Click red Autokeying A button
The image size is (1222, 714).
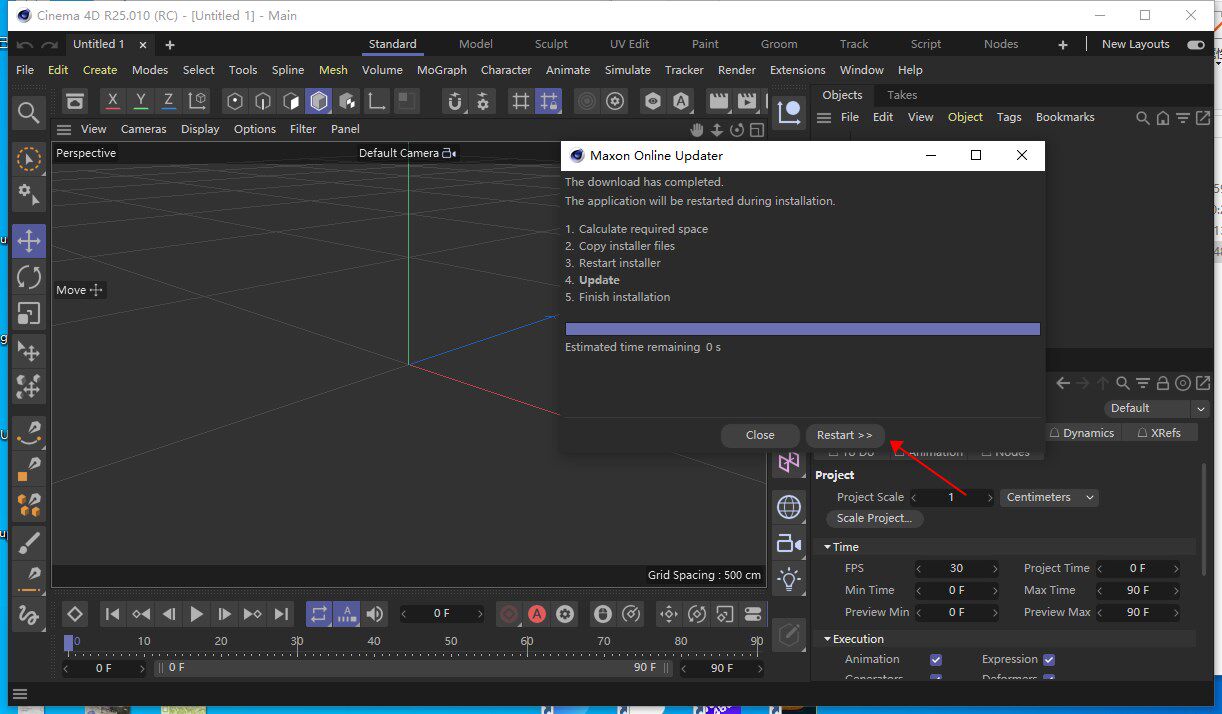coord(537,614)
